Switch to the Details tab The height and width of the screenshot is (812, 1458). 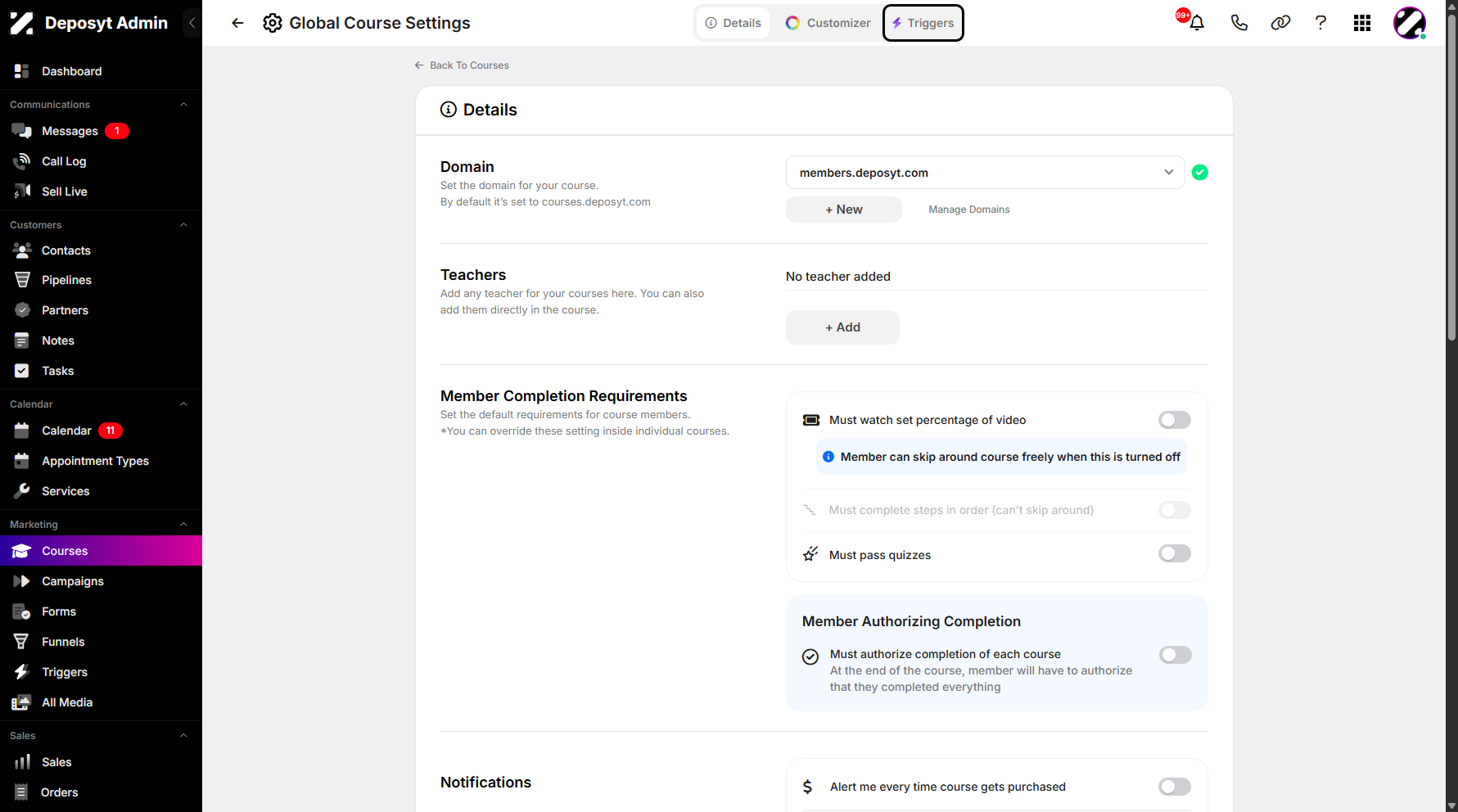pos(734,23)
